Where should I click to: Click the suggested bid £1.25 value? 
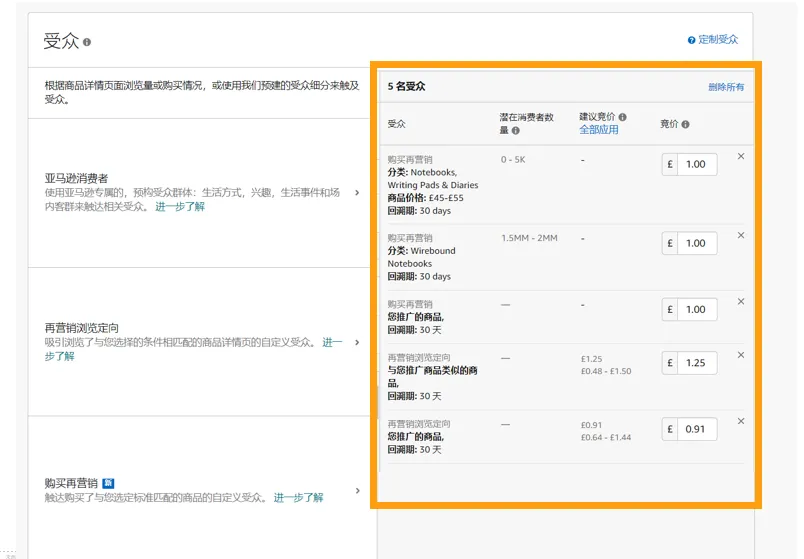(592, 359)
